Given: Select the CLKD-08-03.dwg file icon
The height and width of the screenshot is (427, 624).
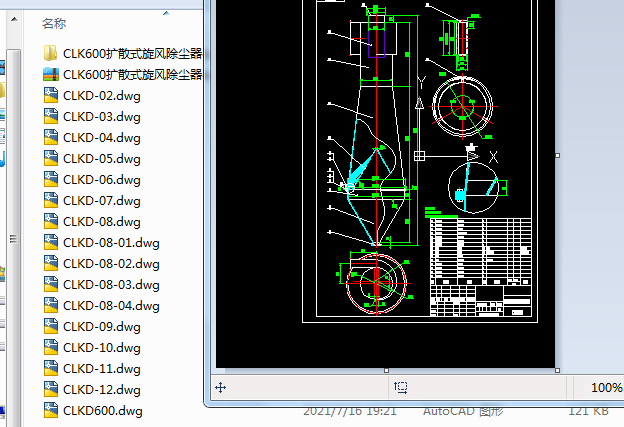Looking at the screenshot, I should (51, 285).
